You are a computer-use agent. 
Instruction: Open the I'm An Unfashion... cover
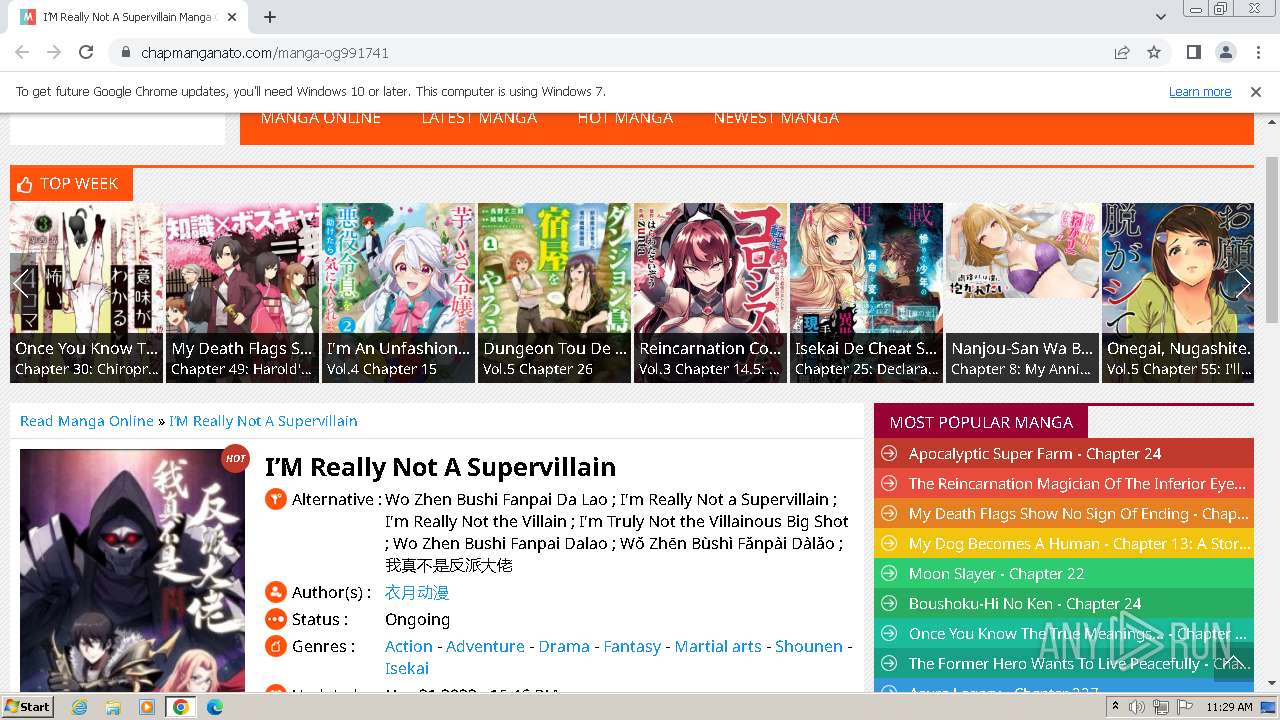point(399,292)
